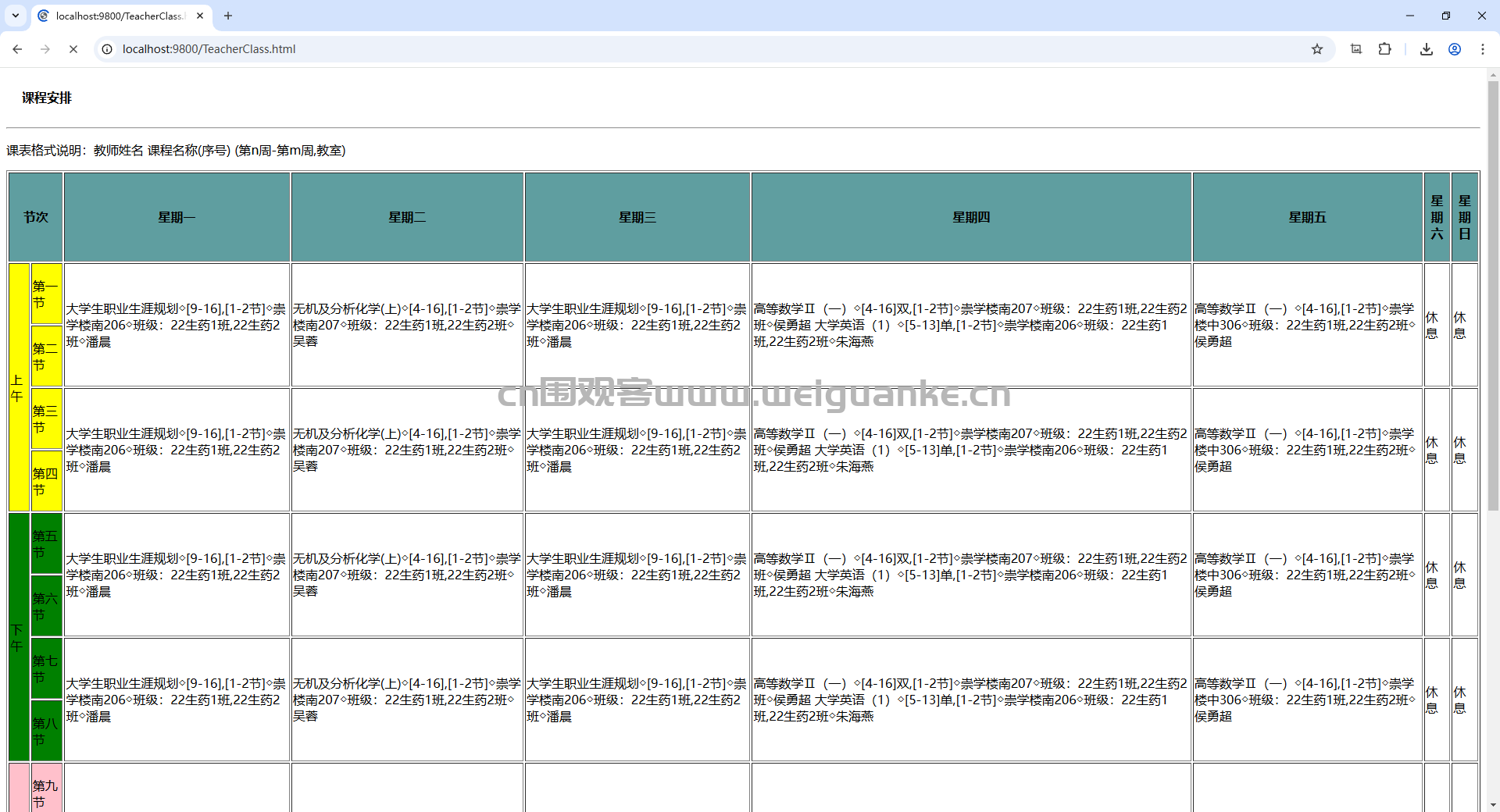Open browser Downloads icon
This screenshot has height=812, width=1500.
(x=1427, y=49)
